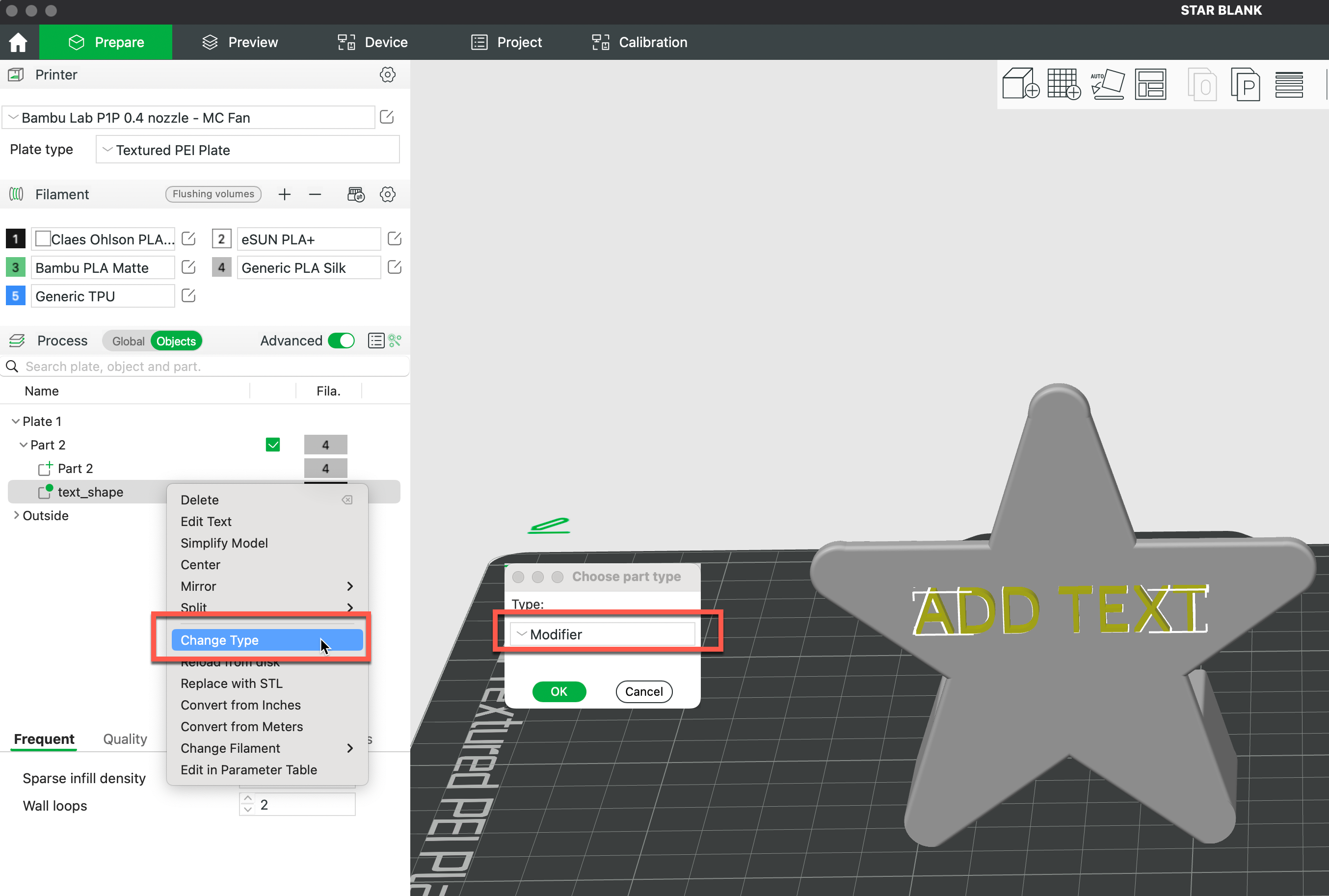This screenshot has width=1329, height=896.
Task: Increase Wall loops with up arrow
Action: coord(247,798)
